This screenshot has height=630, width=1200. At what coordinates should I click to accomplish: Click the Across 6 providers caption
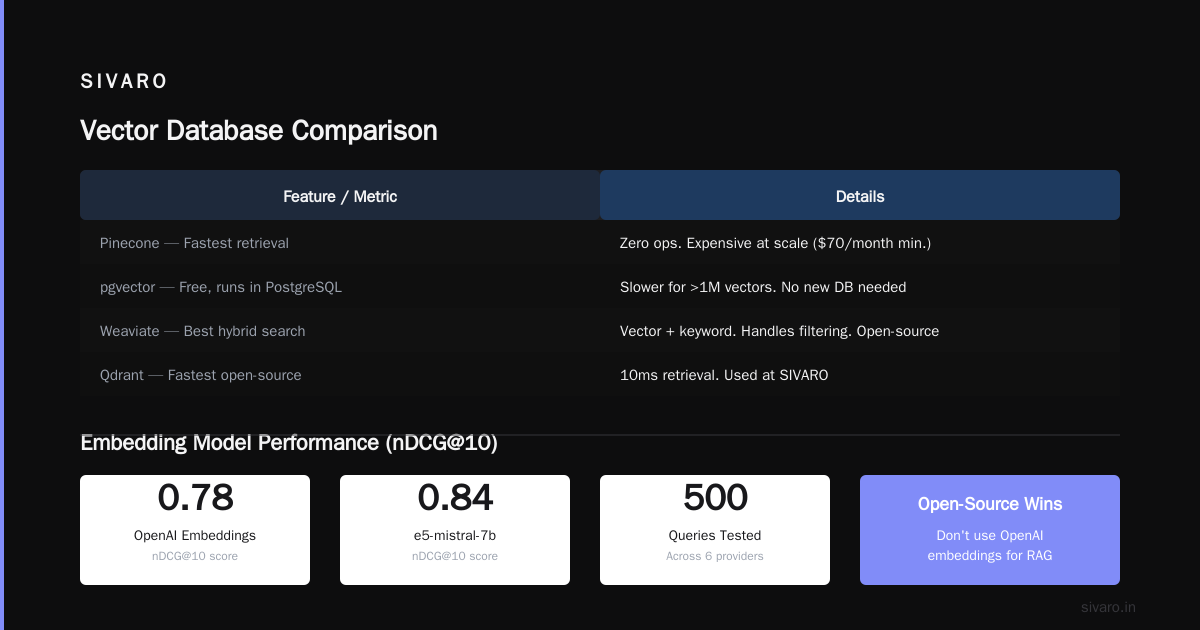pyautogui.click(x=715, y=556)
